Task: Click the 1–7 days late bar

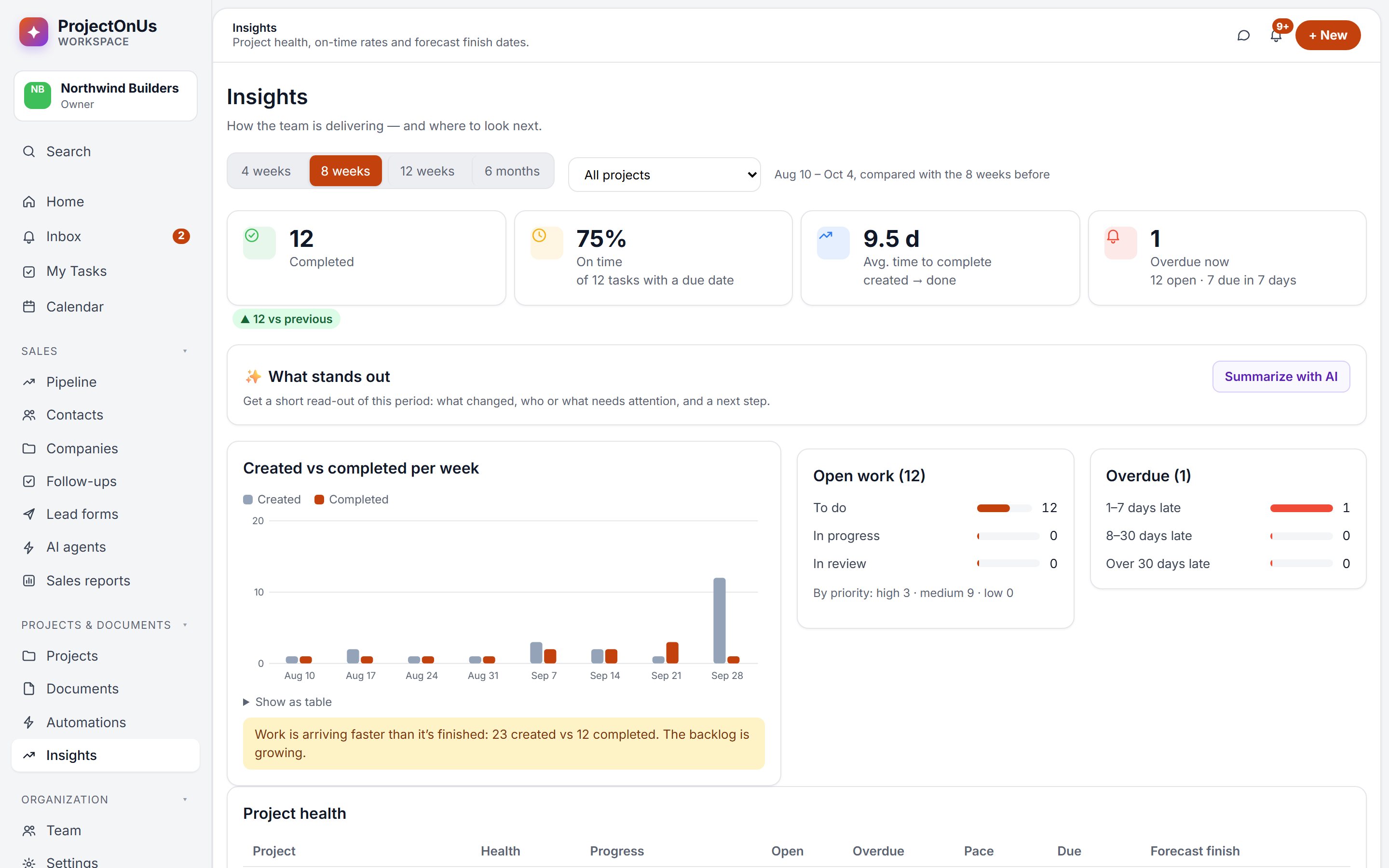Action: (1301, 508)
